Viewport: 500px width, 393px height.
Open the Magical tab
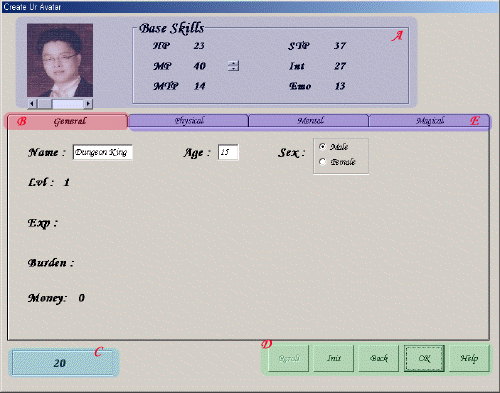[429, 121]
